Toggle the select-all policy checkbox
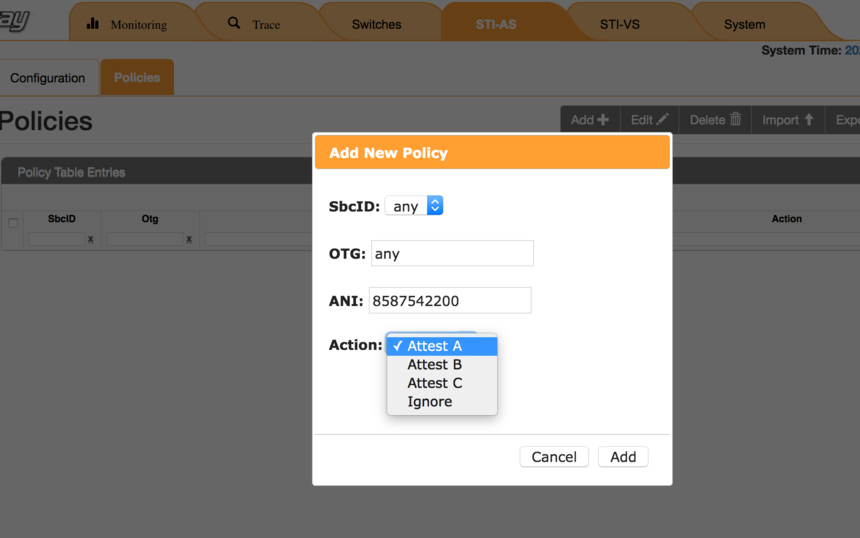 tap(13, 223)
